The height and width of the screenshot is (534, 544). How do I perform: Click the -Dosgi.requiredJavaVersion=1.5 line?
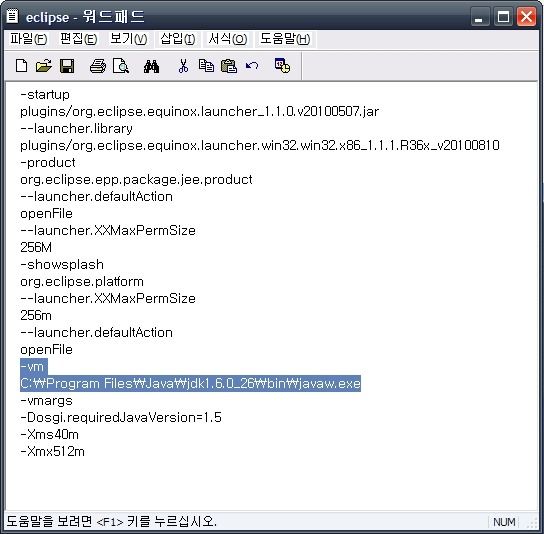[x=121, y=417]
